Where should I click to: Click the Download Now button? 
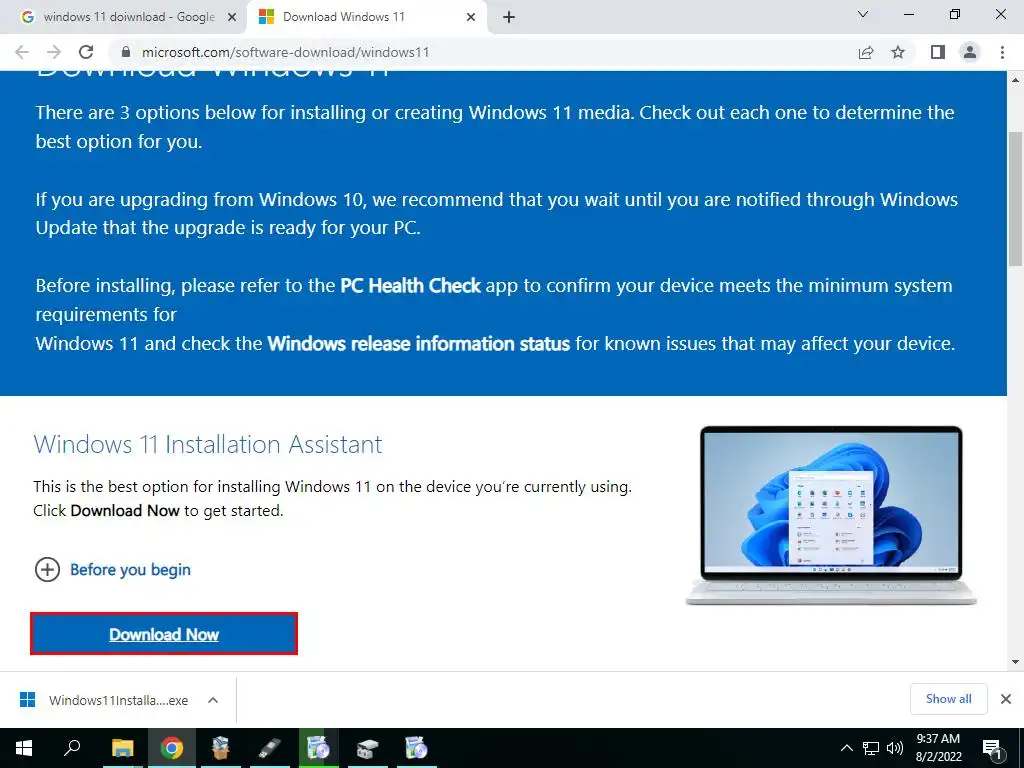point(164,634)
